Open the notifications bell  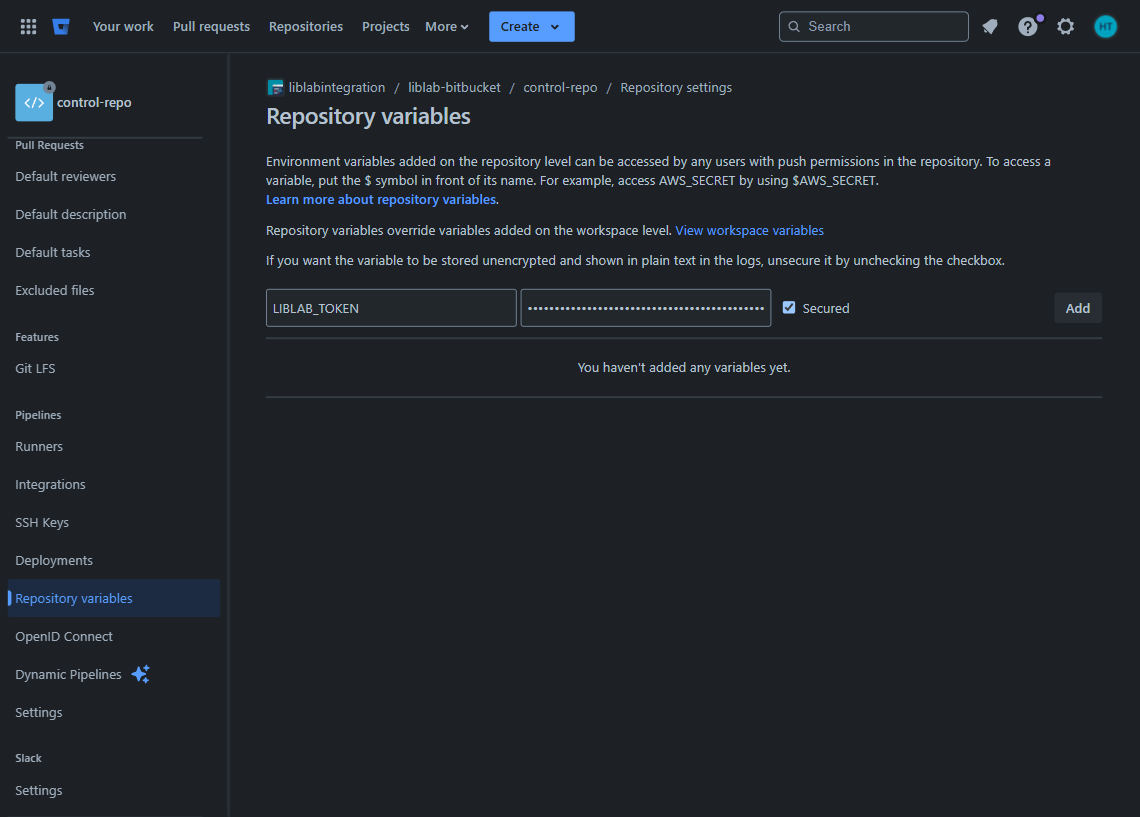click(x=989, y=26)
